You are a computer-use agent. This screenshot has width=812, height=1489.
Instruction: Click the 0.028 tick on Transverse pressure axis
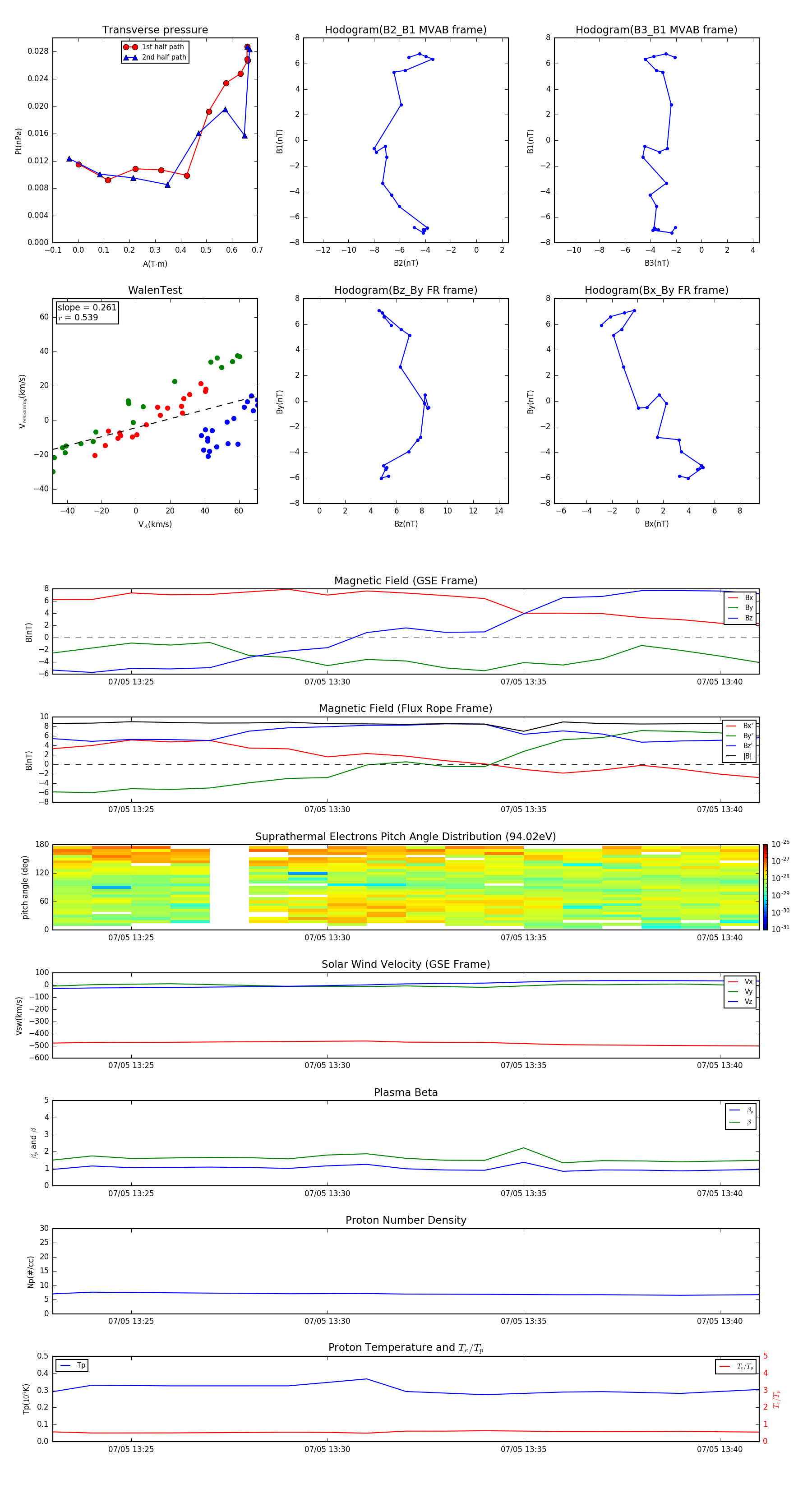pos(38,51)
